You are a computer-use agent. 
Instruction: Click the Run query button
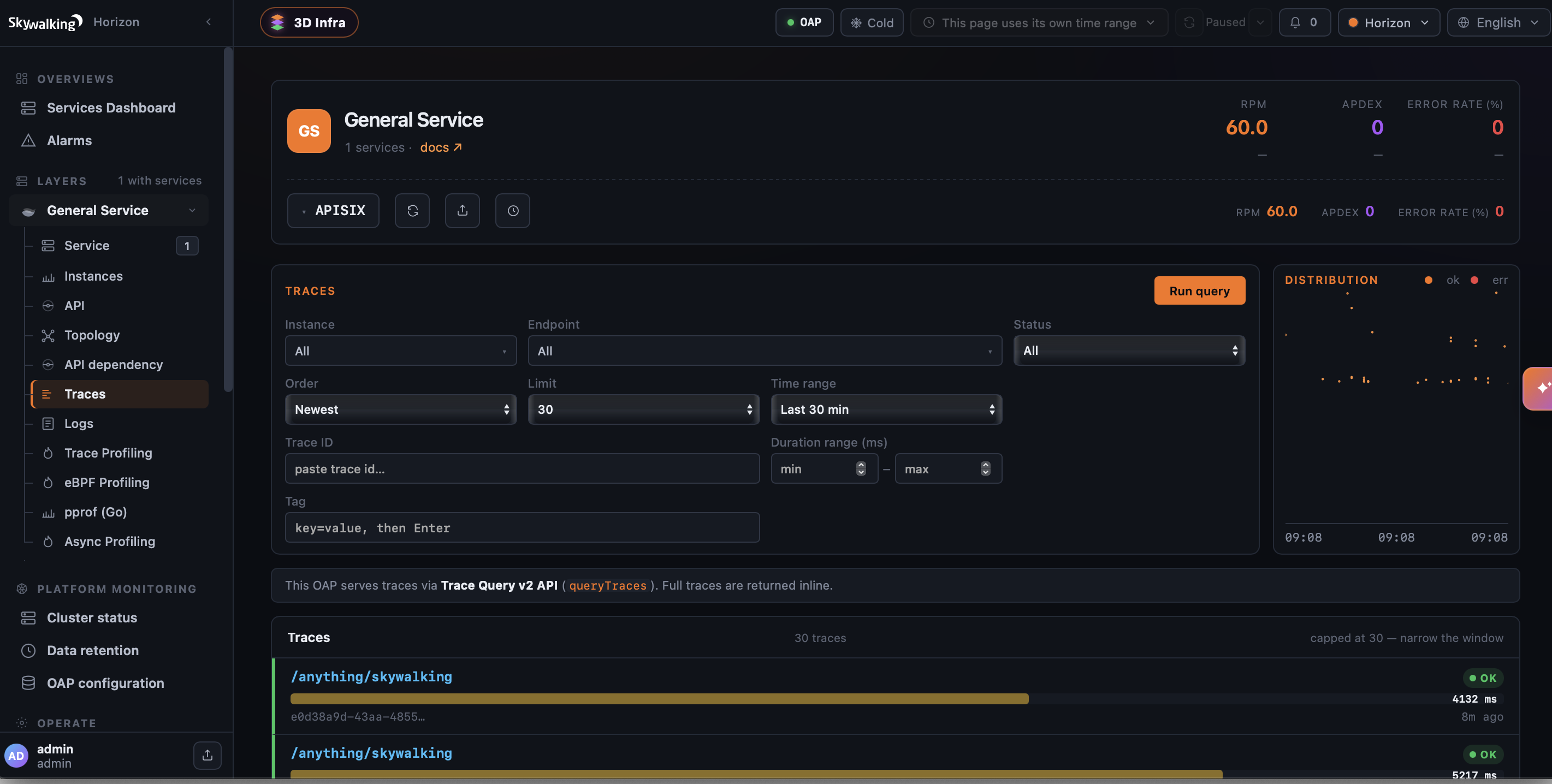point(1200,291)
